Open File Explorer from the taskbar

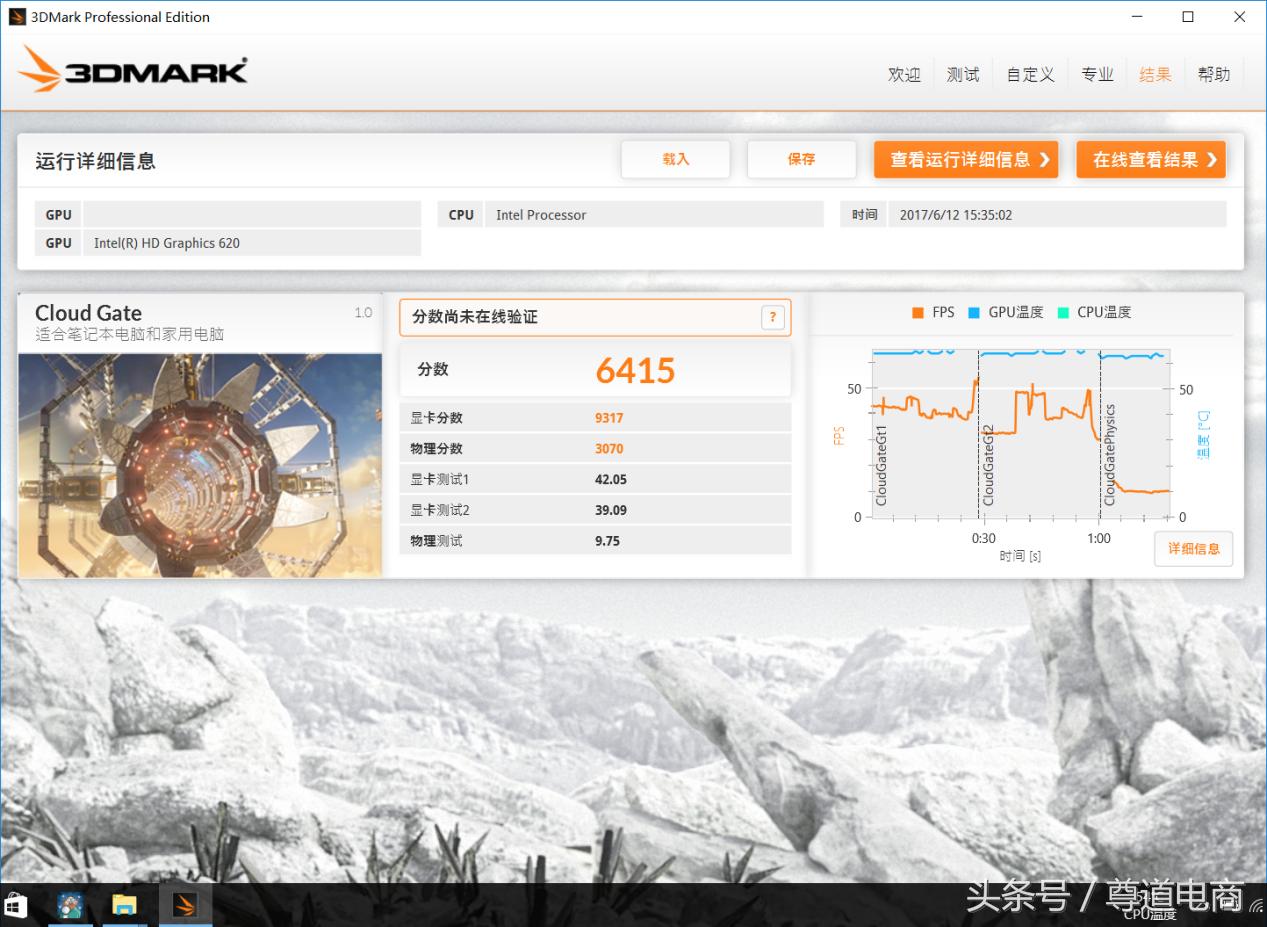pyautogui.click(x=124, y=905)
